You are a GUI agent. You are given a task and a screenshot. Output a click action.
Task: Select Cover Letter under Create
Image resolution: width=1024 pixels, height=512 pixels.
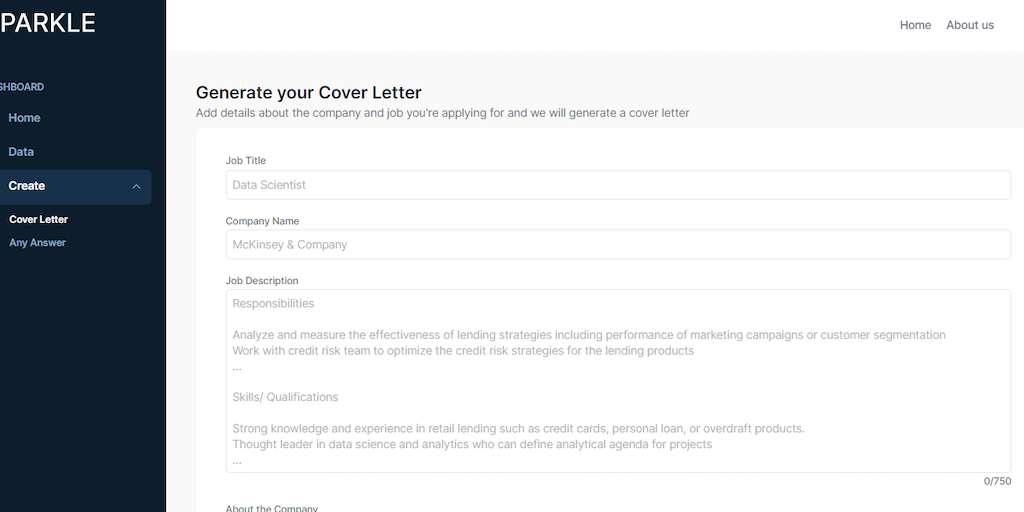[38, 220]
